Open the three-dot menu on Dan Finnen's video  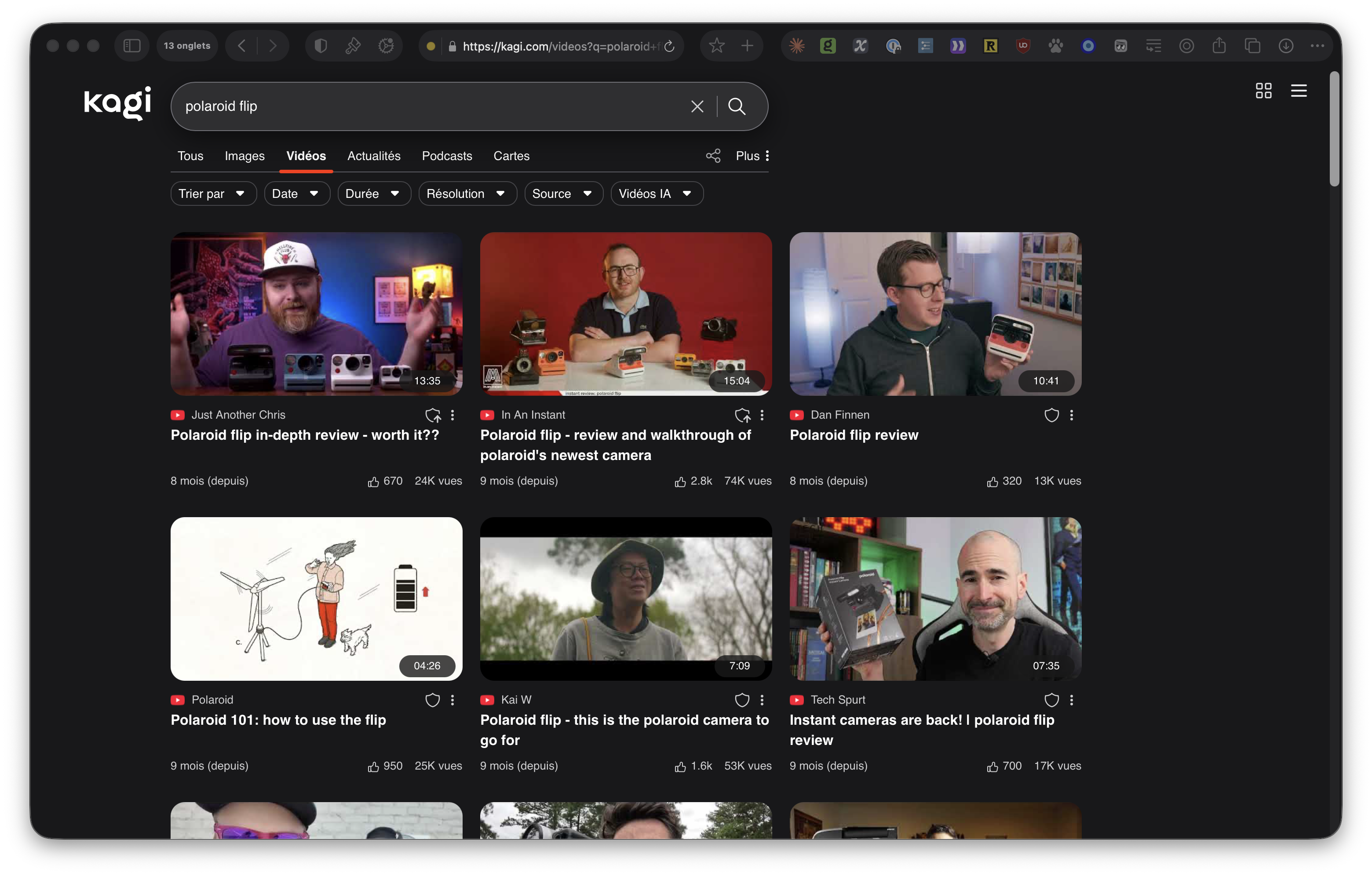tap(1071, 415)
